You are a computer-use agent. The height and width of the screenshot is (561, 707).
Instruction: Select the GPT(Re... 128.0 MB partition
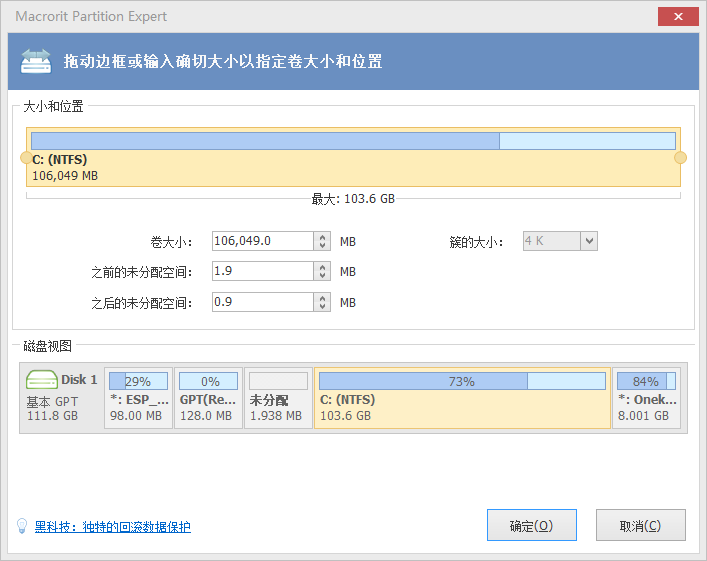click(208, 398)
